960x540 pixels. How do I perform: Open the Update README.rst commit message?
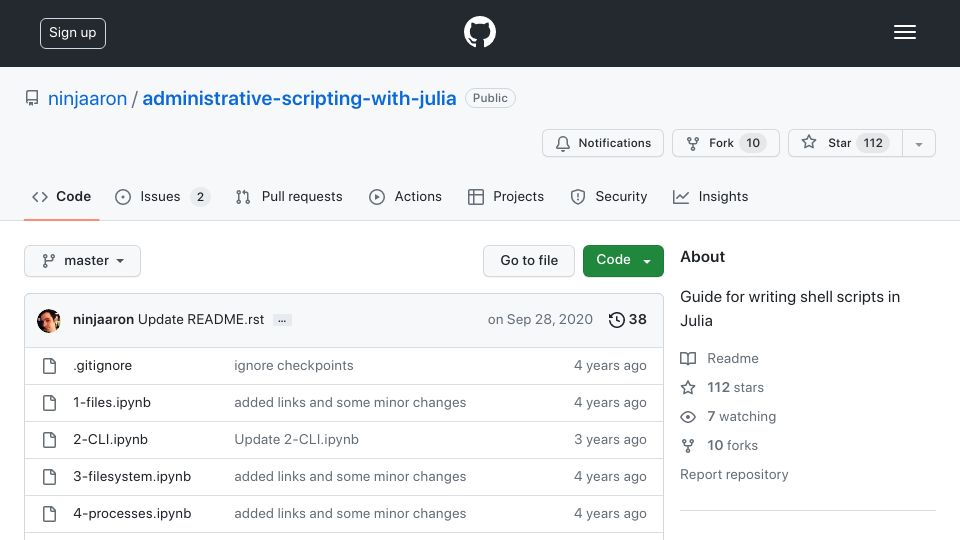point(201,320)
